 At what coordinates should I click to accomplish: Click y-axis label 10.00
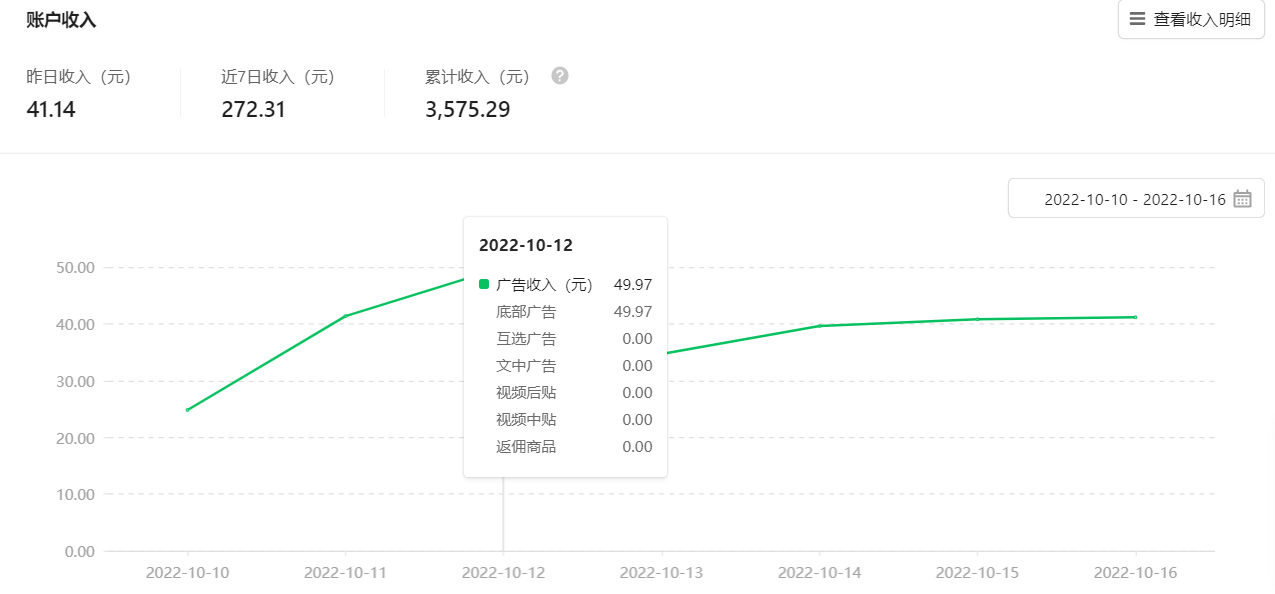pos(75,495)
